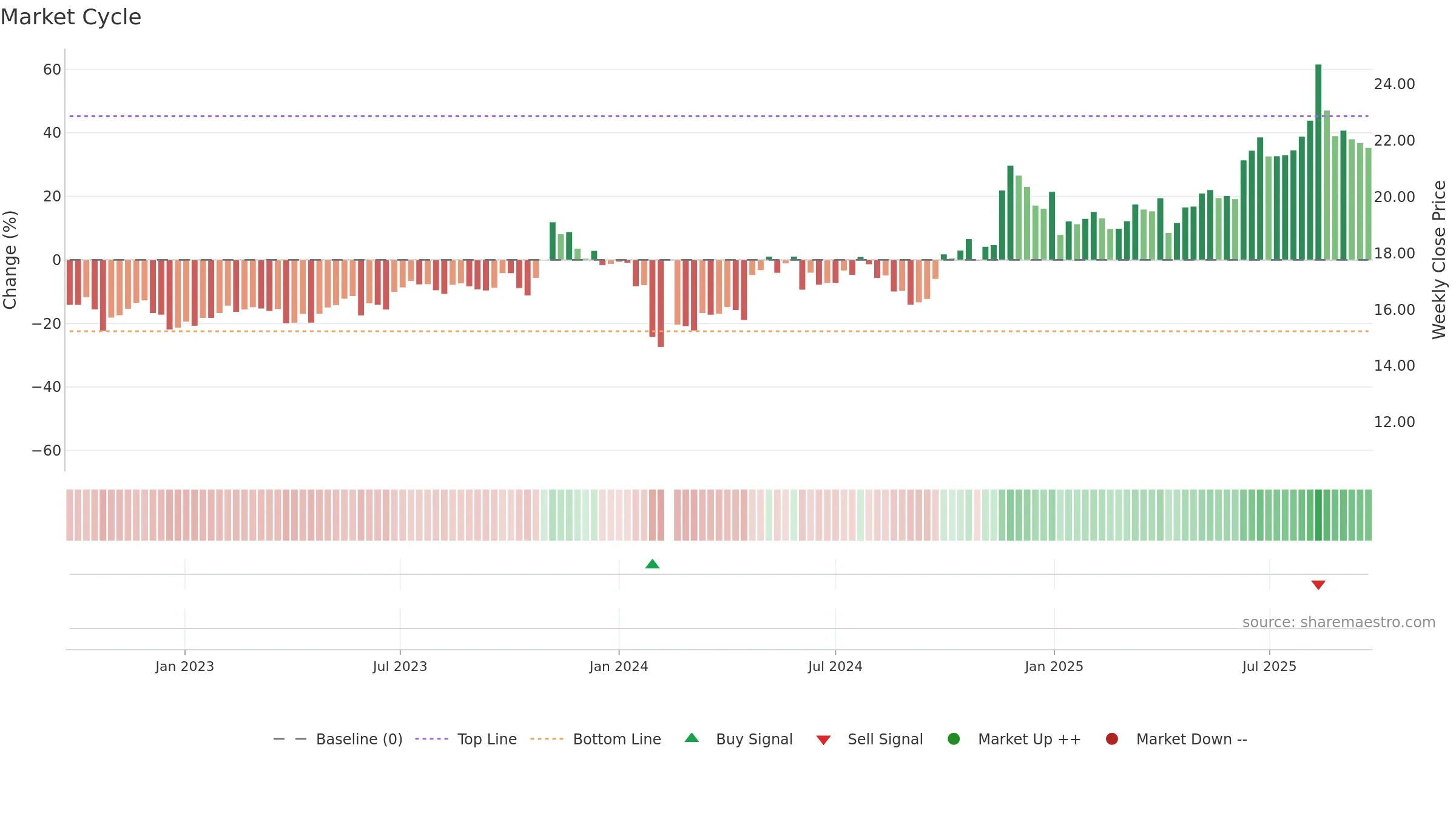1456x819 pixels.
Task: Click the 14.00 price axis label
Action: coord(1394,366)
